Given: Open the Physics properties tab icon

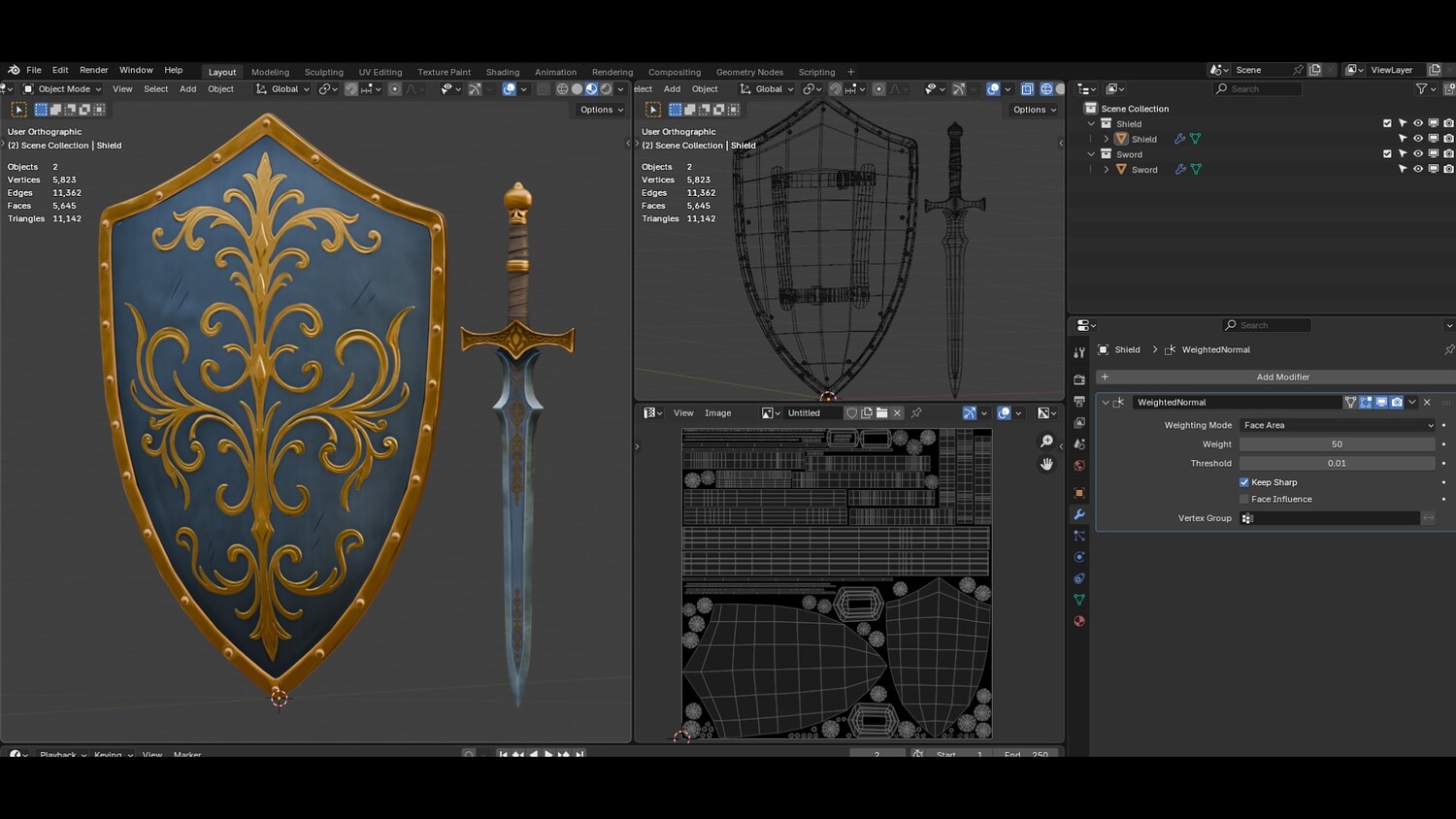Looking at the screenshot, I should coord(1079,557).
